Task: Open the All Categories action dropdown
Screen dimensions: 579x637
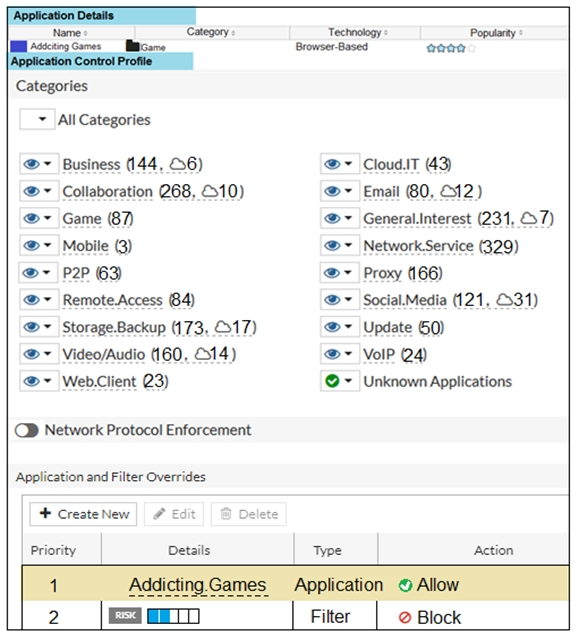Action: [37, 119]
